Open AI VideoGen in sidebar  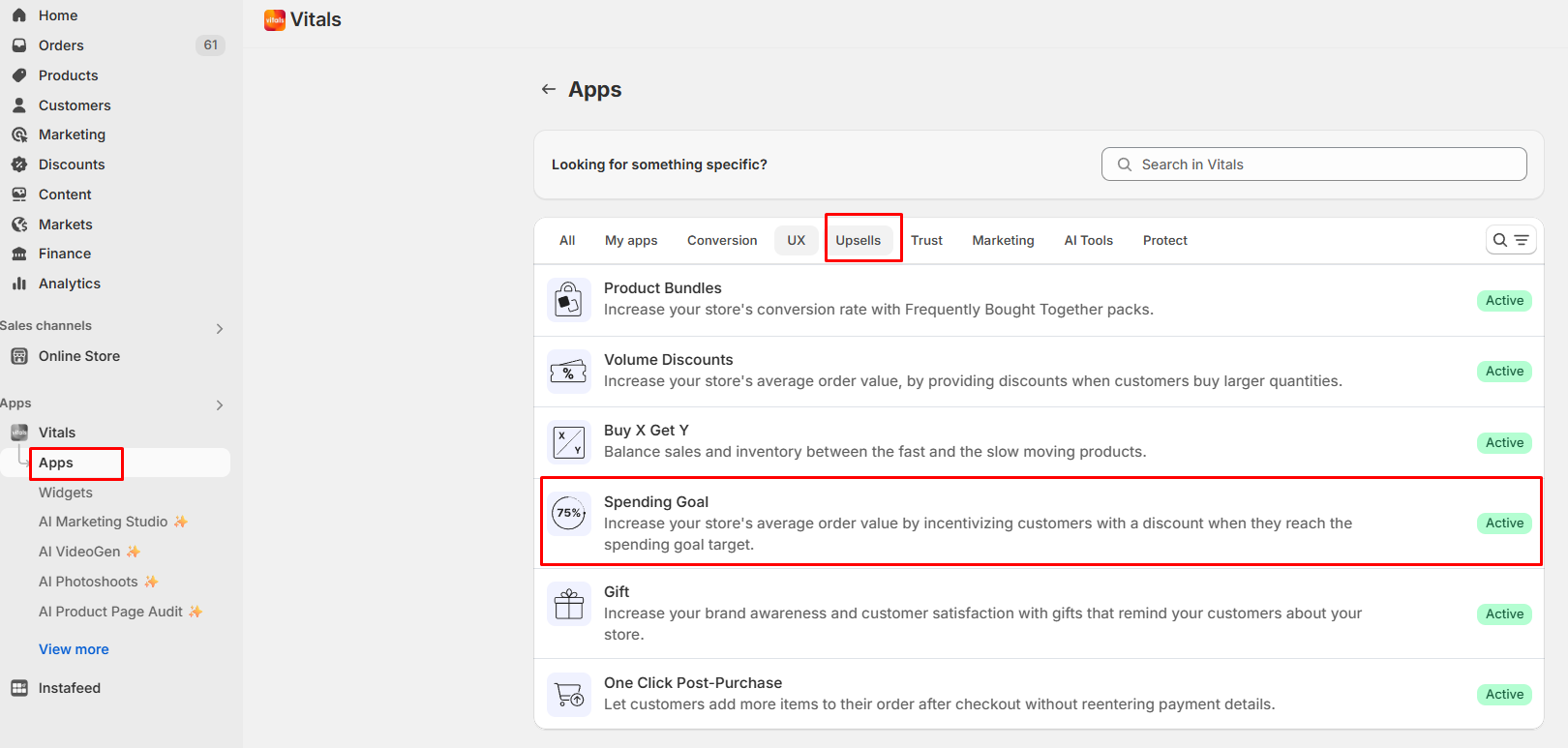(89, 552)
